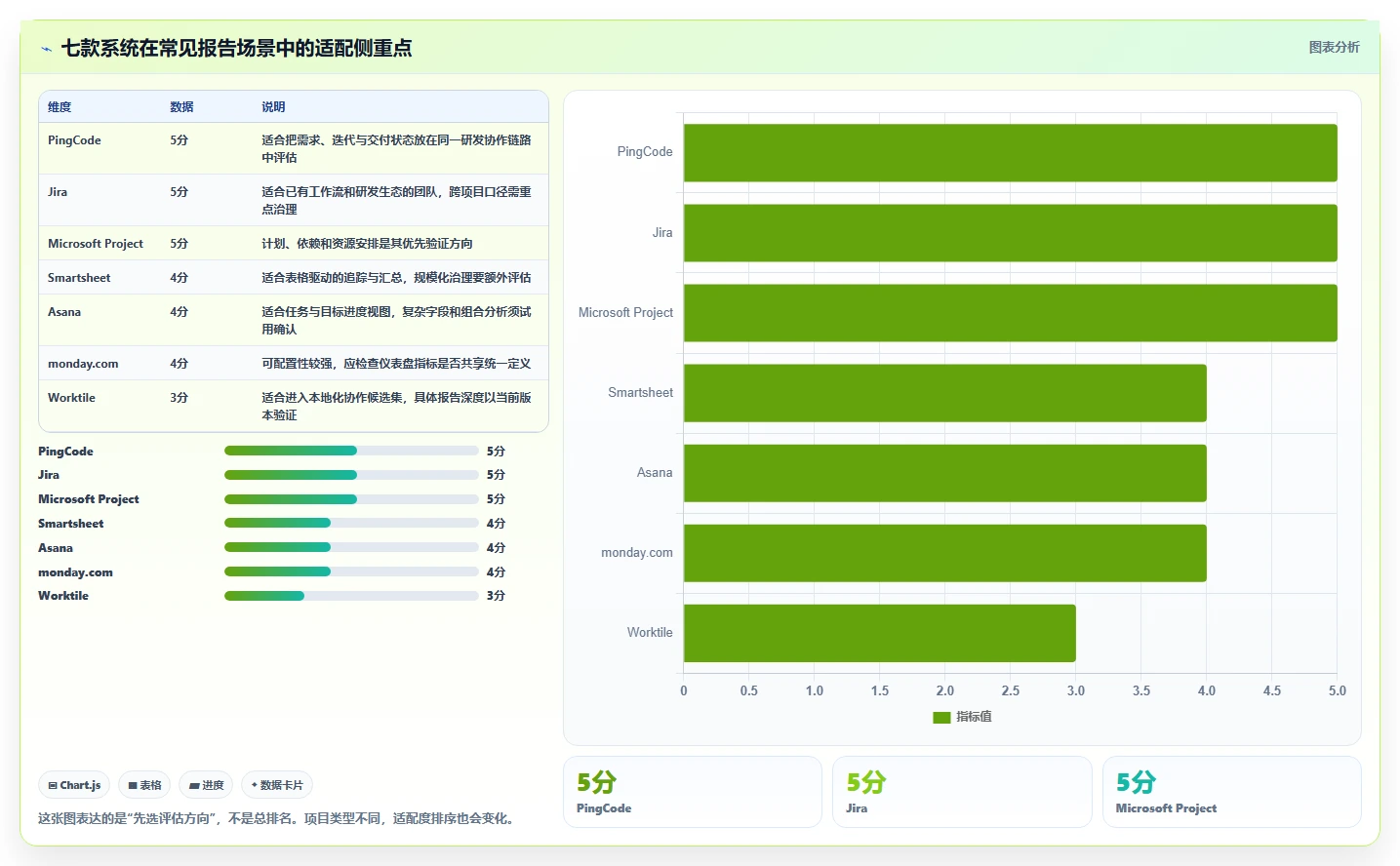The image size is (1400, 866).
Task: Click description starting 适合已有工作流
Action: 396,201
